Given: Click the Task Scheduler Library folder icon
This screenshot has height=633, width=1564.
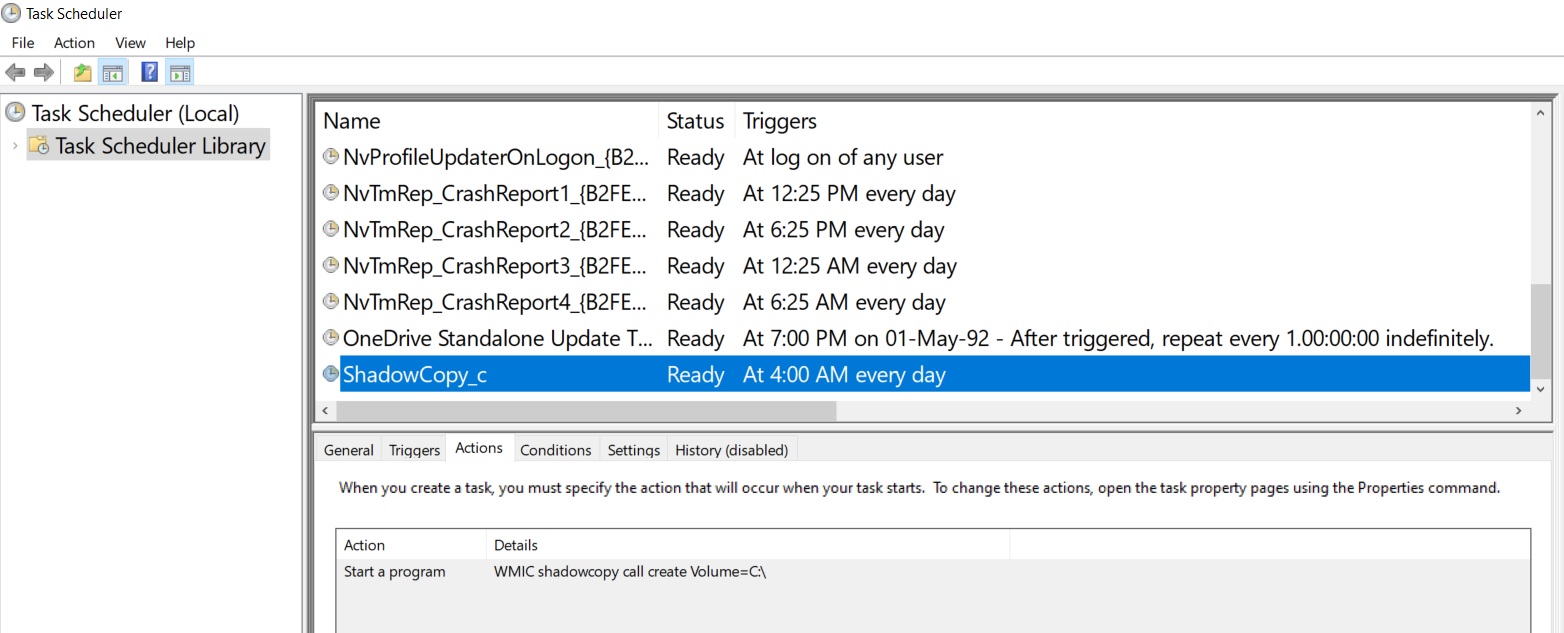Looking at the screenshot, I should coord(39,146).
